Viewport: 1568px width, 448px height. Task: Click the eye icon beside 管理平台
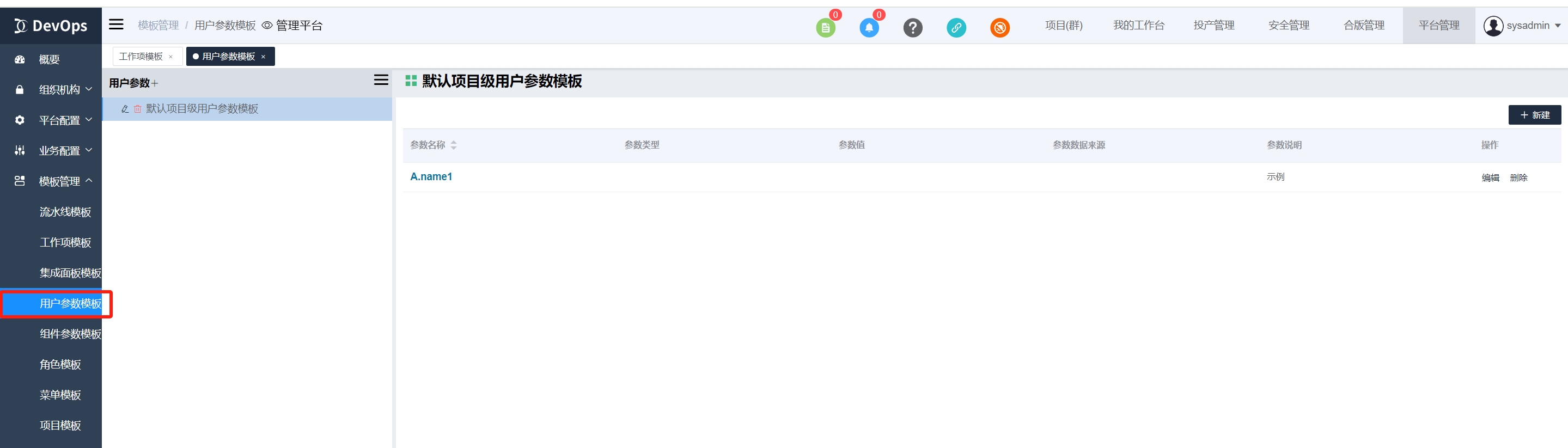[267, 26]
